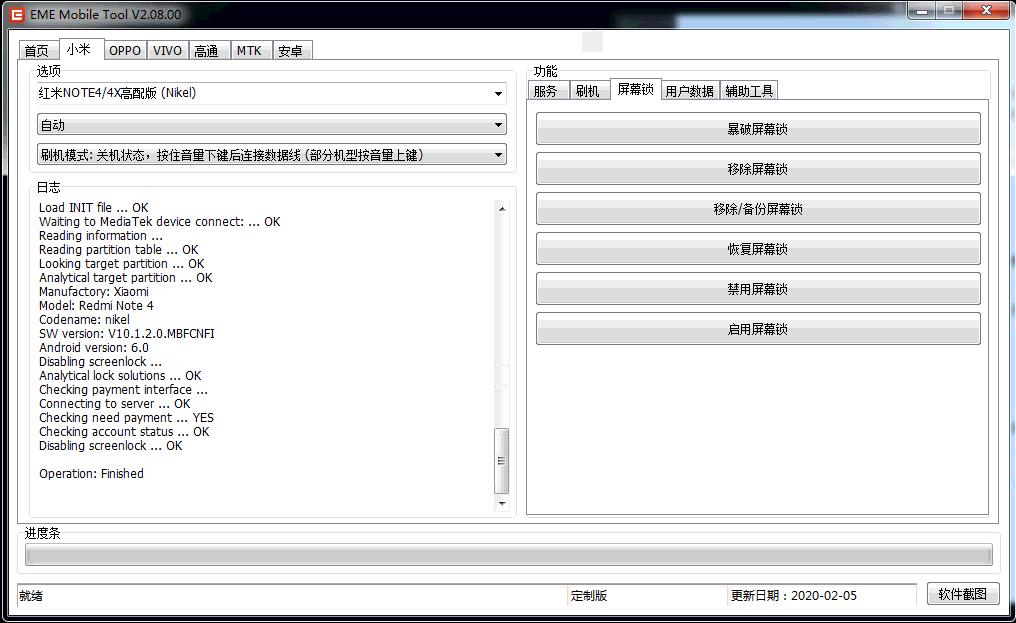This screenshot has height=623, width=1016.
Task: Click log line 'Model: Redmi Note 4'
Action: pyautogui.click(x=96, y=305)
